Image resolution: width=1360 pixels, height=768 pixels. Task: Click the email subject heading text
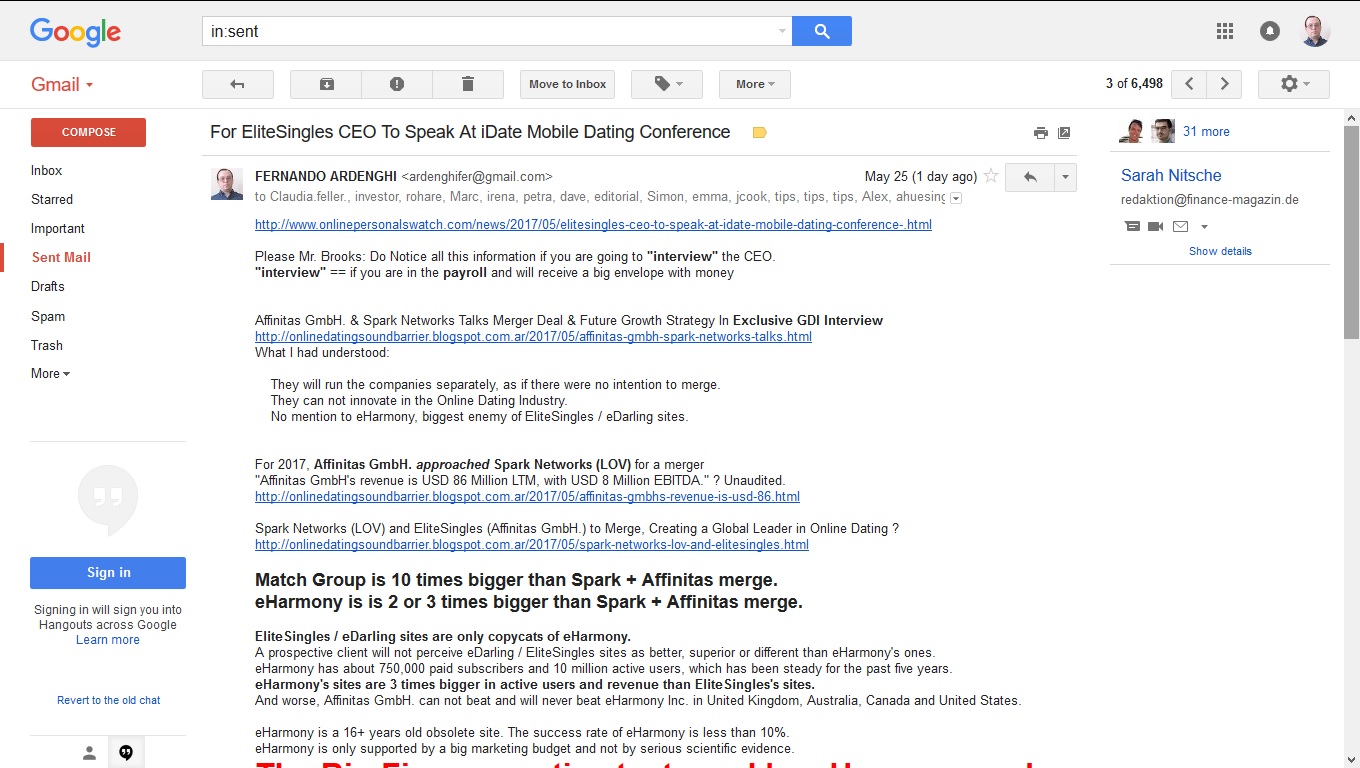470,132
